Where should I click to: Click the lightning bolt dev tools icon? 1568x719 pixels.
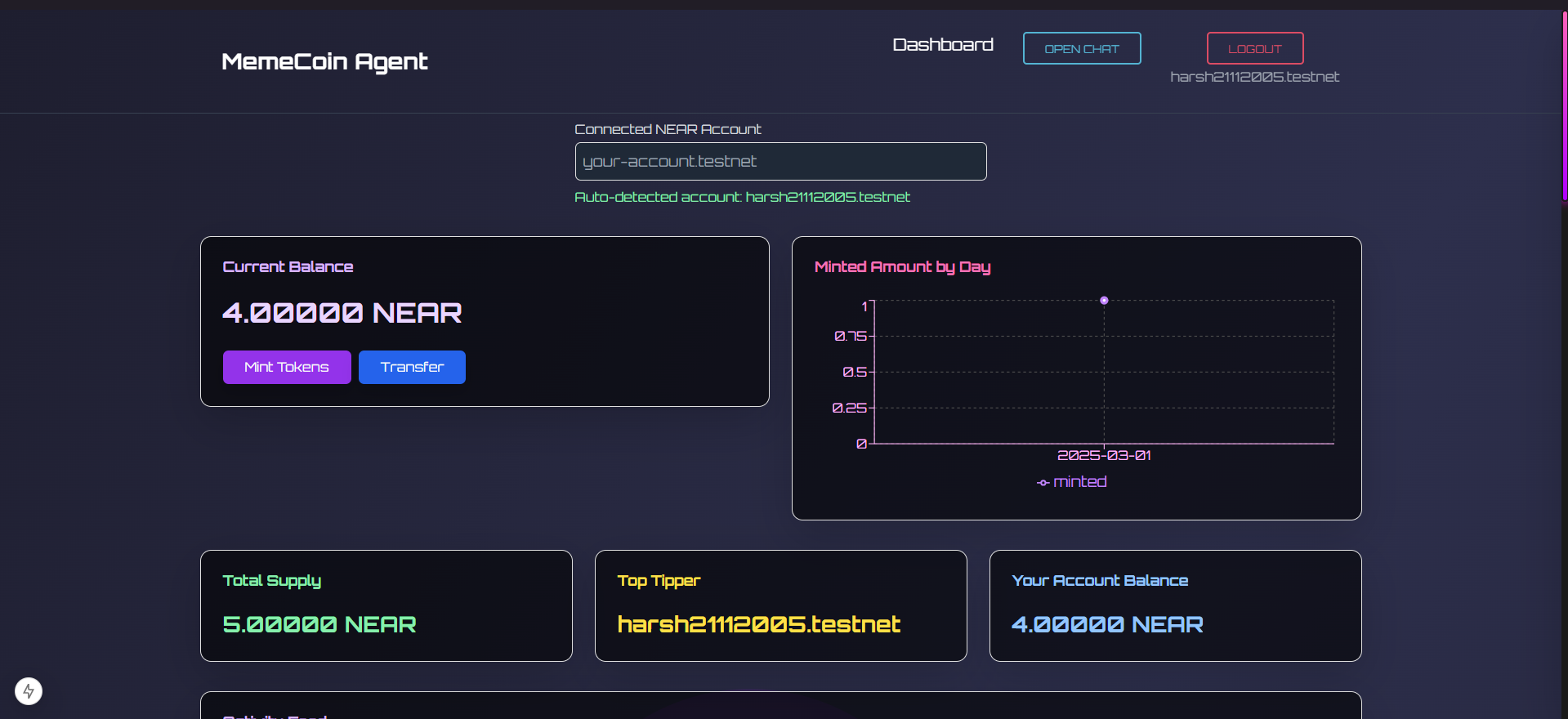click(x=29, y=691)
